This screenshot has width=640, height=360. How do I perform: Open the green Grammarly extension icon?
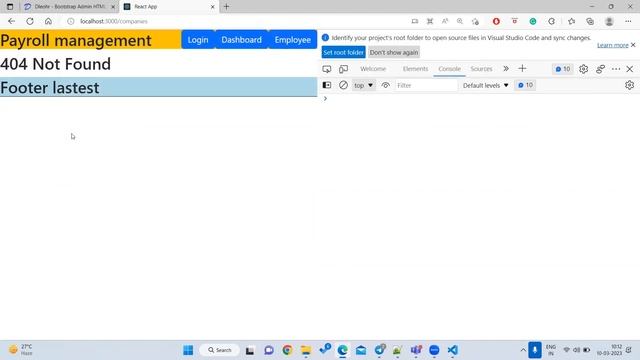click(533, 21)
